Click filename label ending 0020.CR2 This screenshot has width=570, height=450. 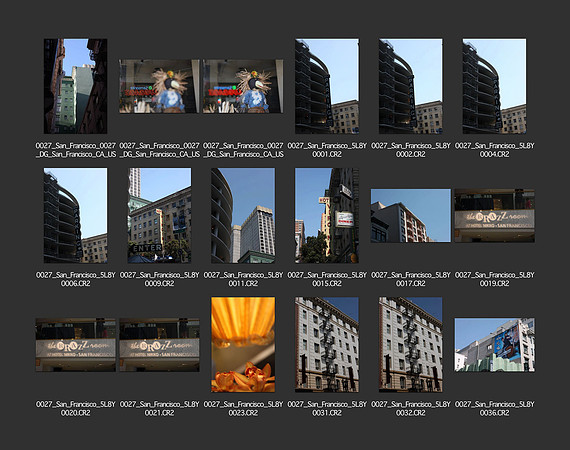[76, 408]
